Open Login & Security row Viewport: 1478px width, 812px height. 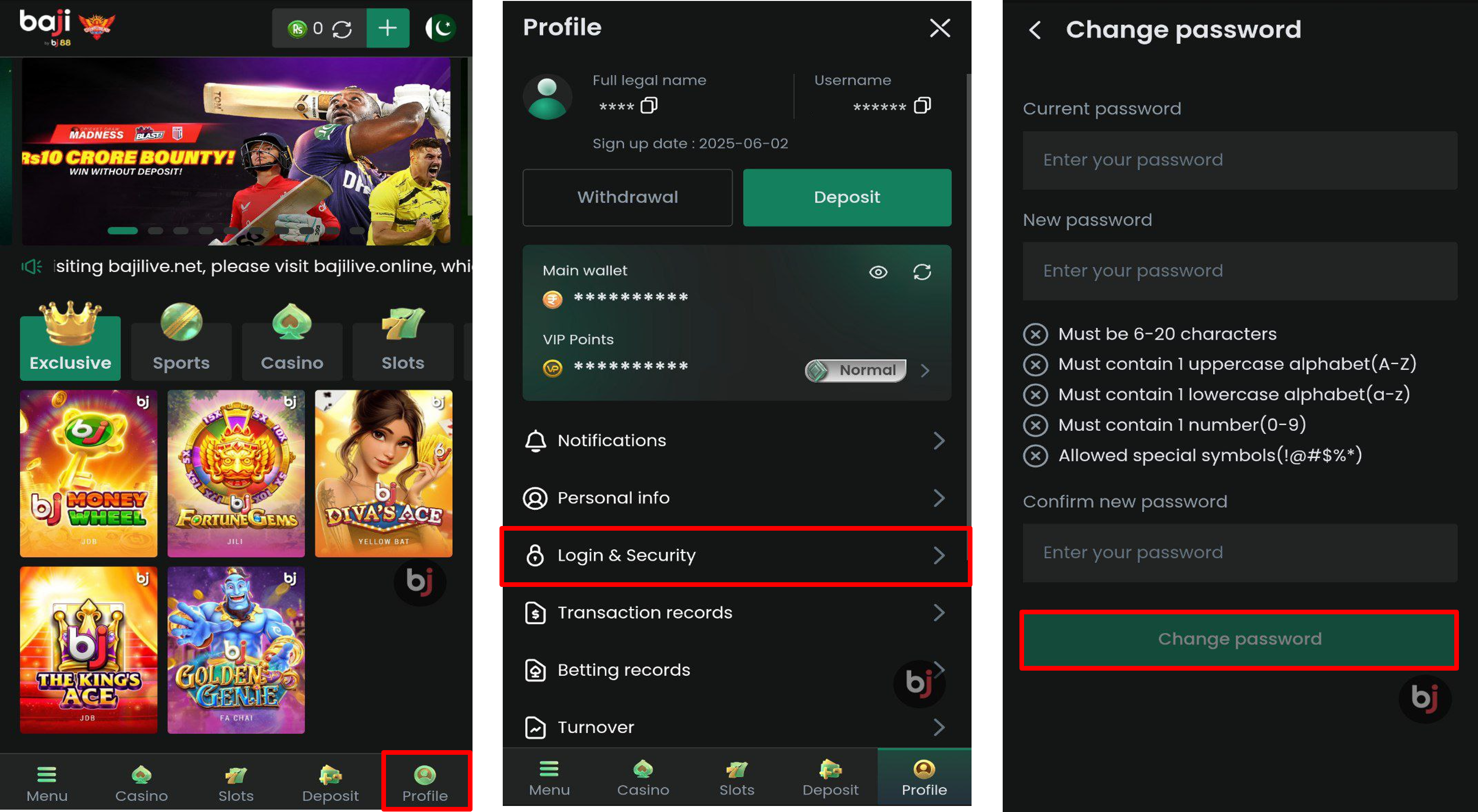click(736, 555)
